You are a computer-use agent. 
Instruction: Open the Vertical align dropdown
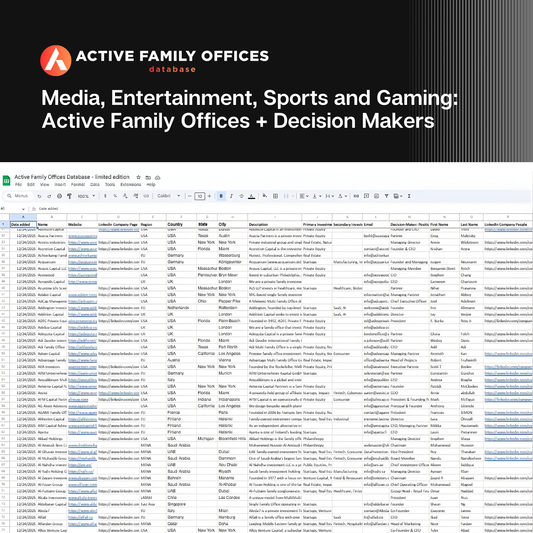point(317,196)
